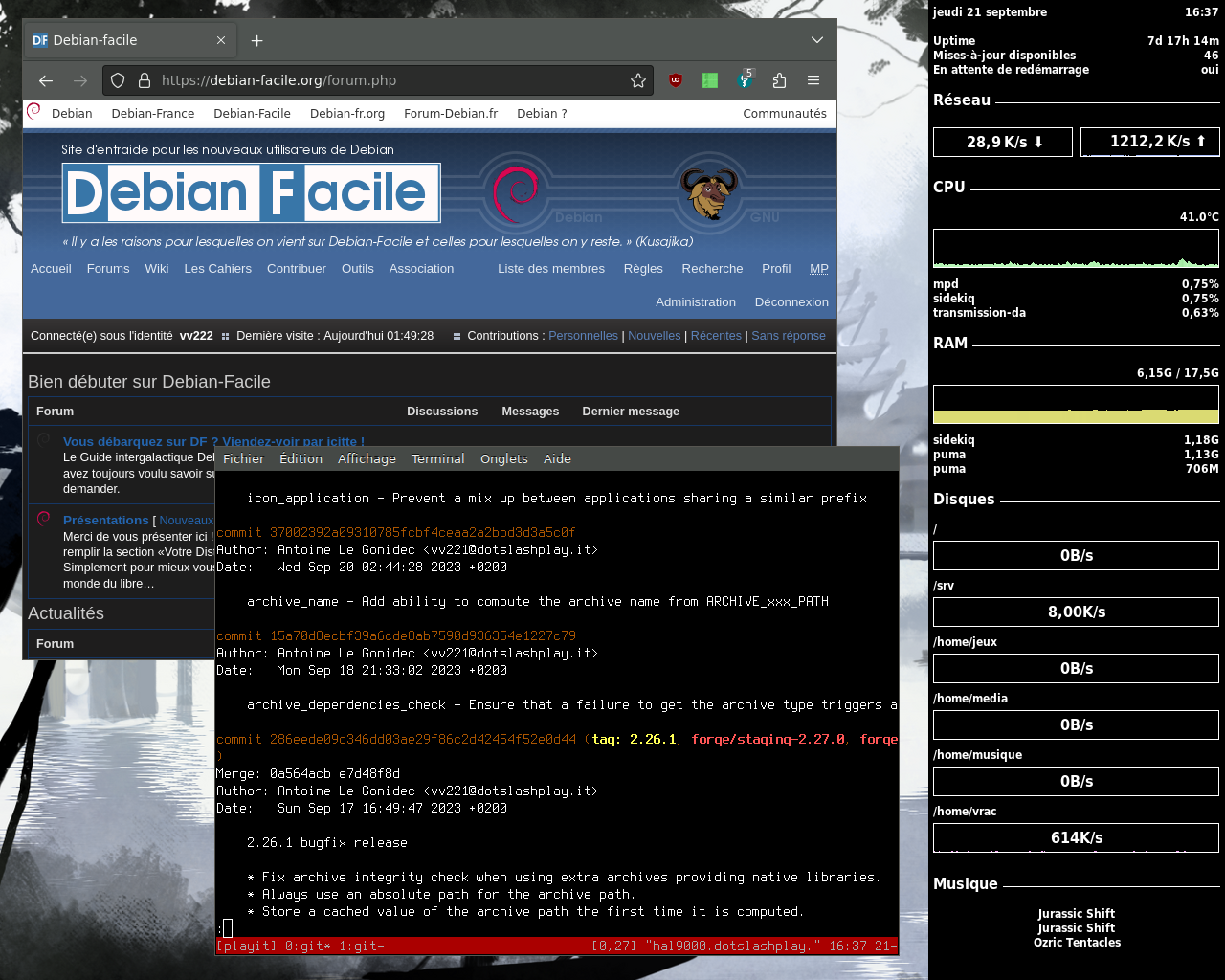
Task: Open the Firefox hamburger application menu
Action: coord(813,80)
